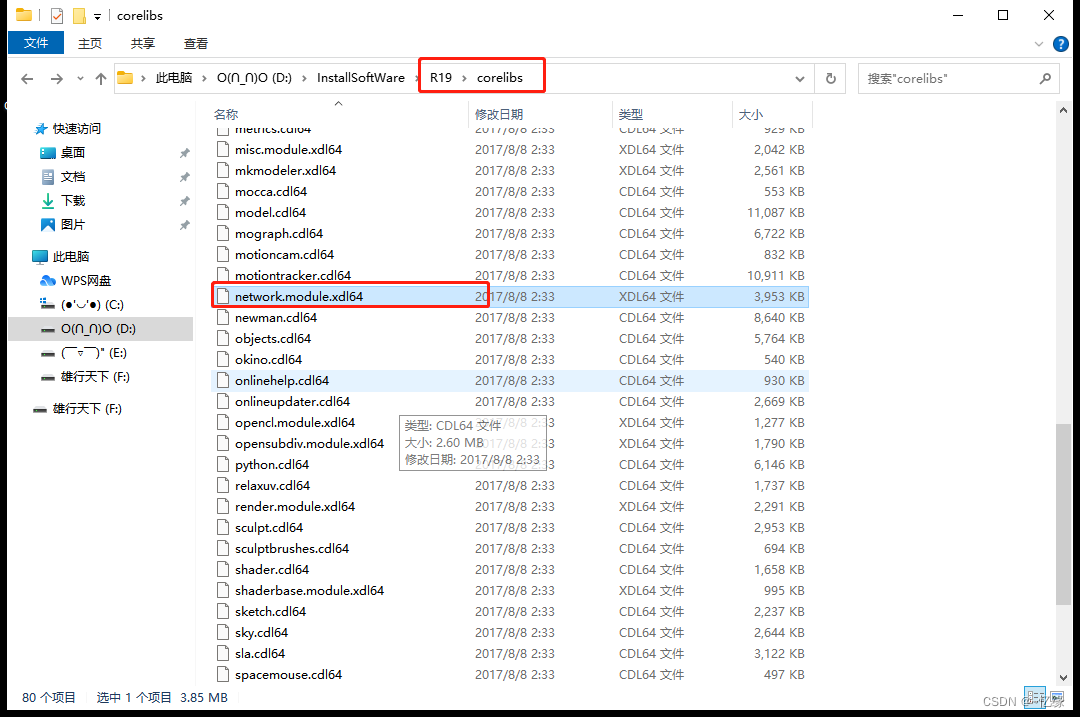Viewport: 1080px width, 717px height.
Task: Select R19 in the address breadcrumb
Action: 441,78
